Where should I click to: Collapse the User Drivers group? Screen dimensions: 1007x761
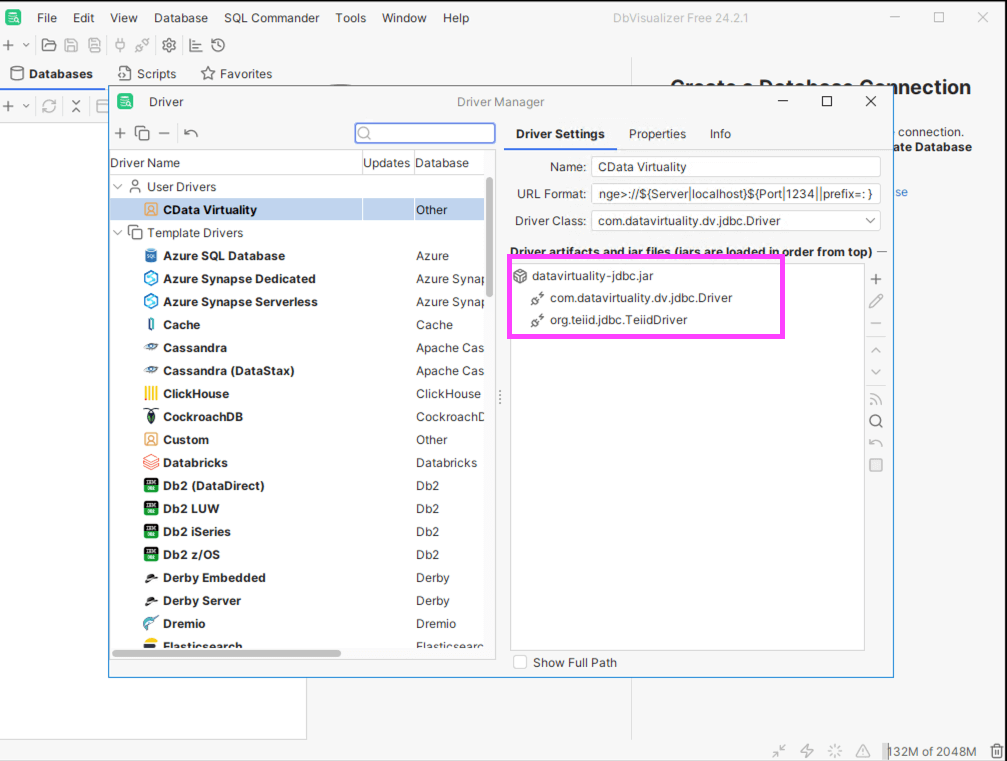117,187
